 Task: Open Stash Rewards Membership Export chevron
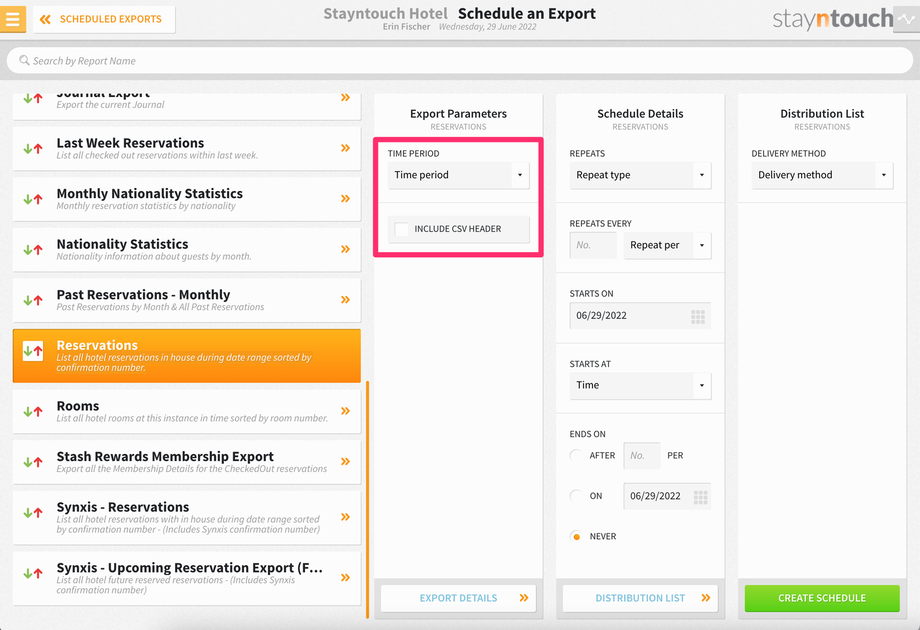[346, 461]
